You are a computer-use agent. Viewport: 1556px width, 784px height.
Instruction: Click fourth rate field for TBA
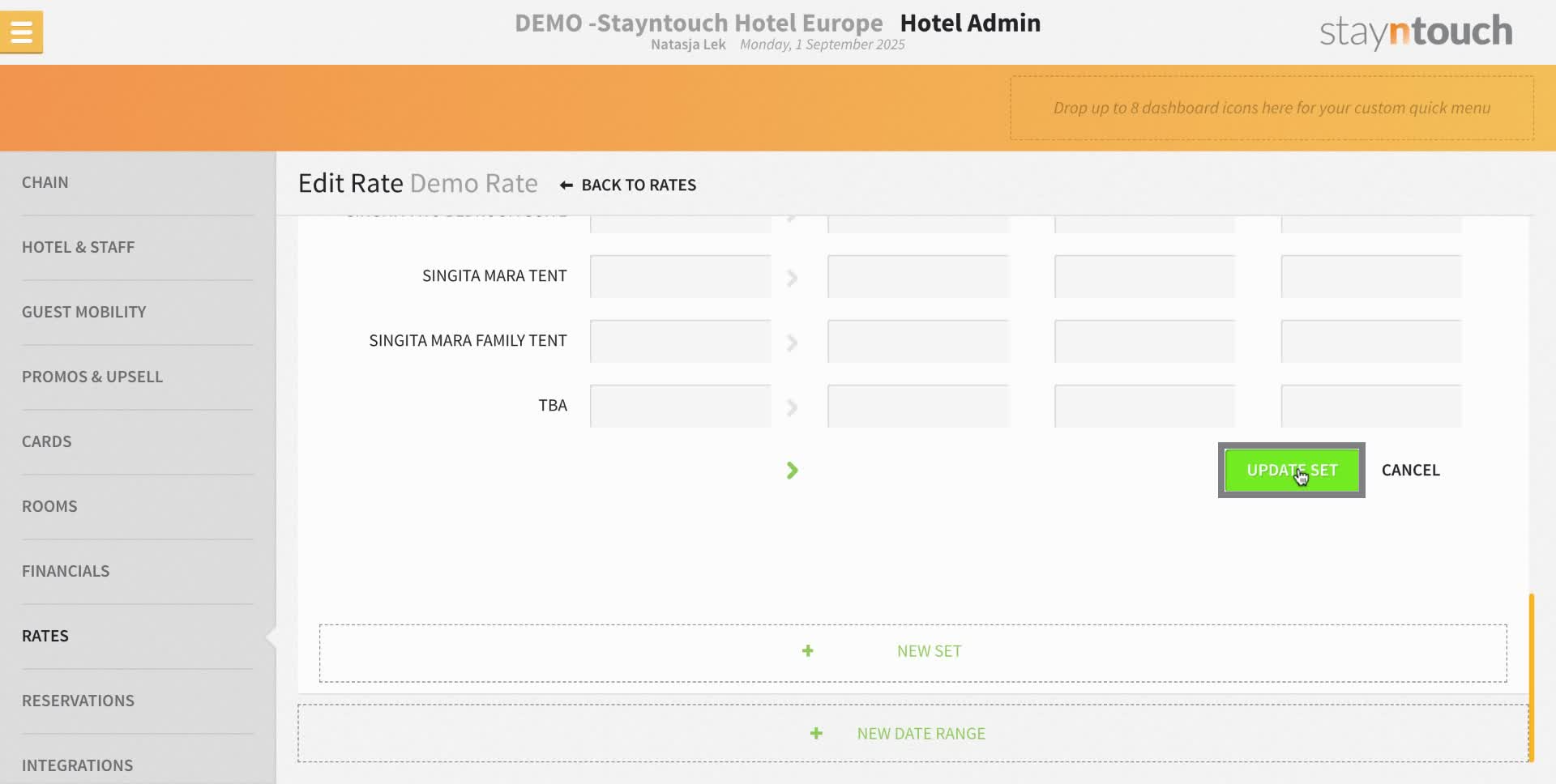[x=1371, y=406]
